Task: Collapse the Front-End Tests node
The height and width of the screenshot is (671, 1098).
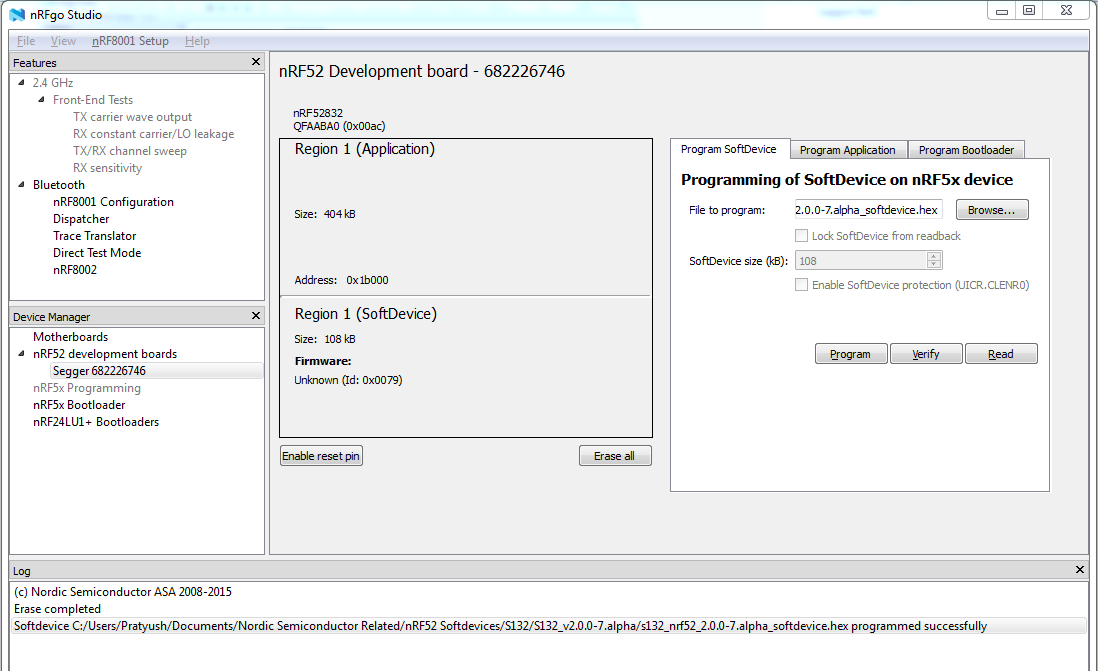Action: (41, 99)
